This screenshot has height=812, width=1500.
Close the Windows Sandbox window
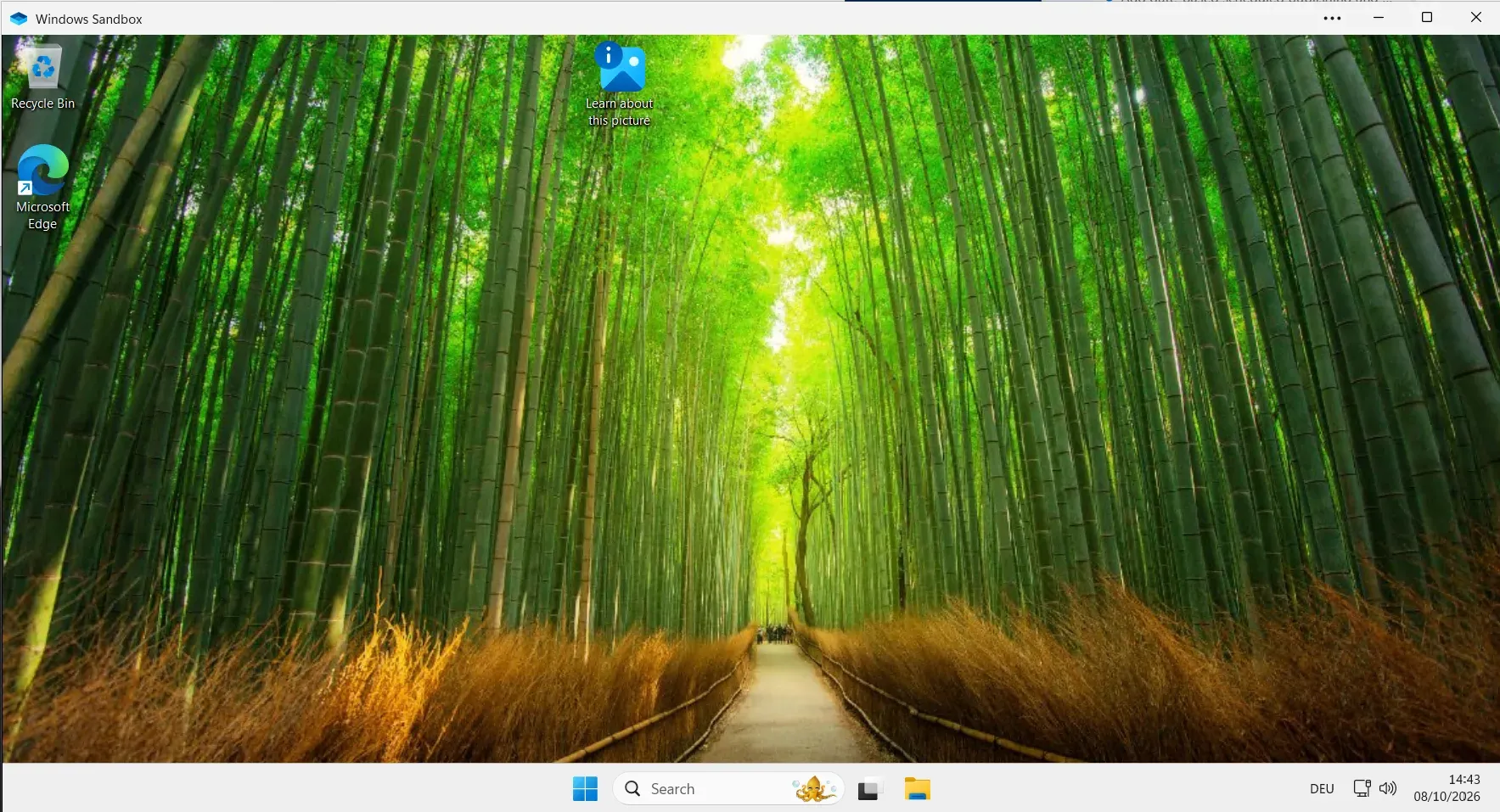[x=1476, y=18]
